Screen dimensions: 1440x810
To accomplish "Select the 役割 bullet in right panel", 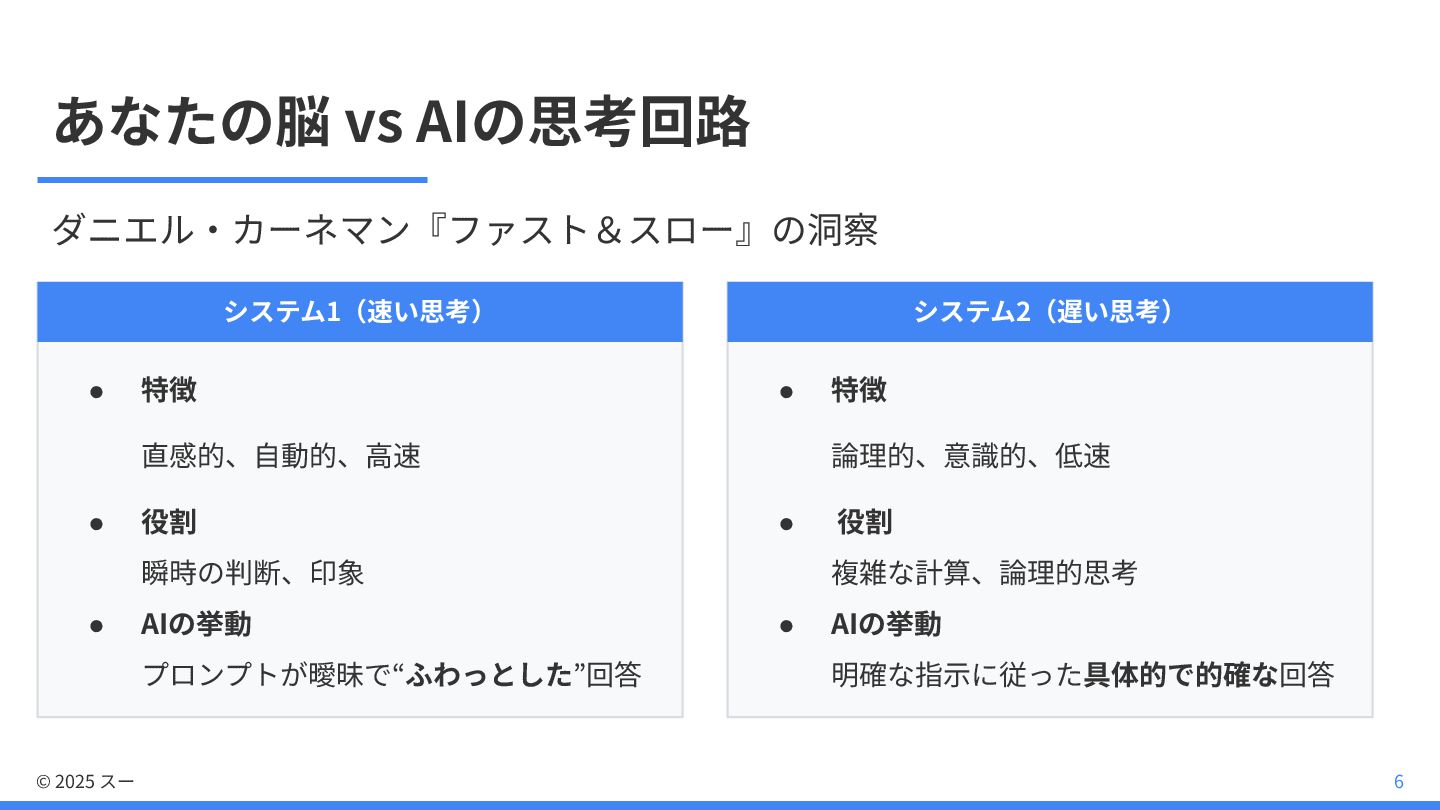I will pos(865,522).
